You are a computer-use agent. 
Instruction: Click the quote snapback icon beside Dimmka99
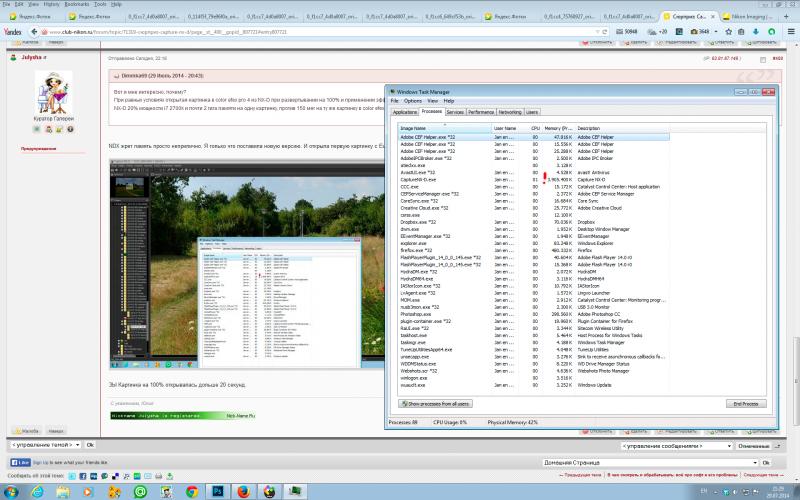coord(116,76)
